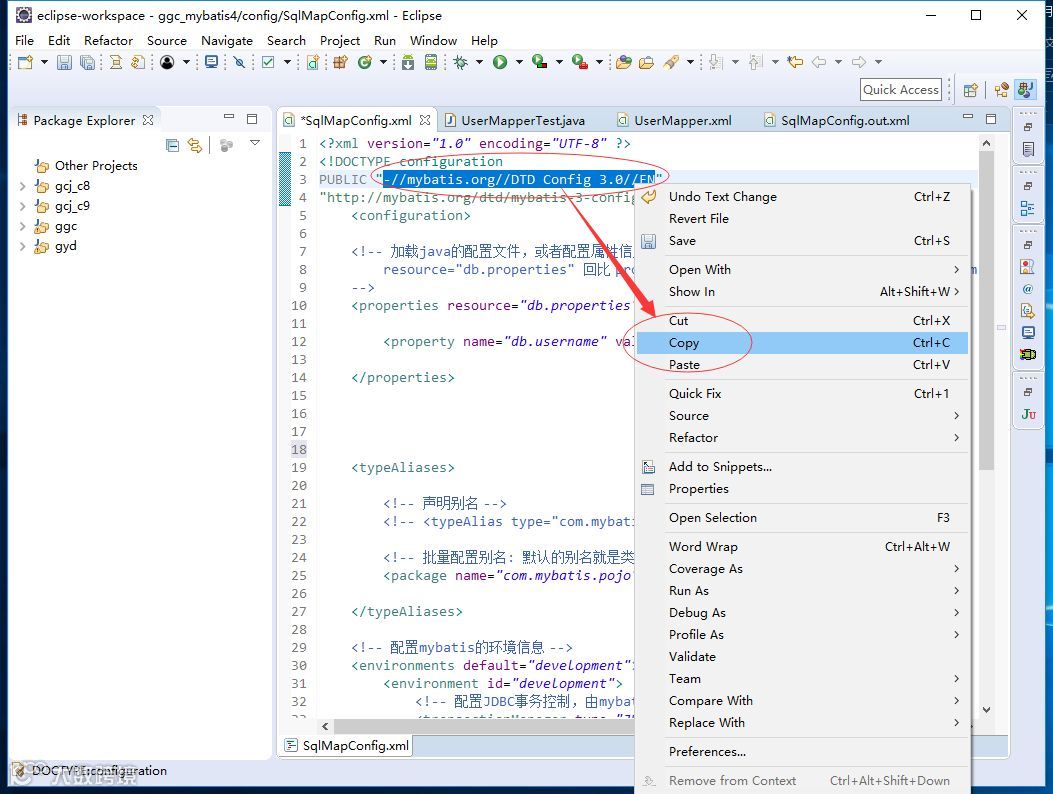Click the New Java Class icon
The height and width of the screenshot is (794, 1053).
click(365, 62)
